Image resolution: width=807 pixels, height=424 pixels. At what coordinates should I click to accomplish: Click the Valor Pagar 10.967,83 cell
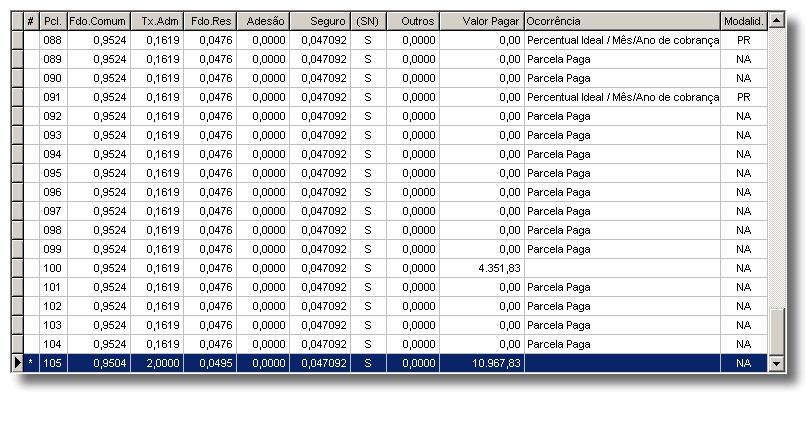pos(482,363)
